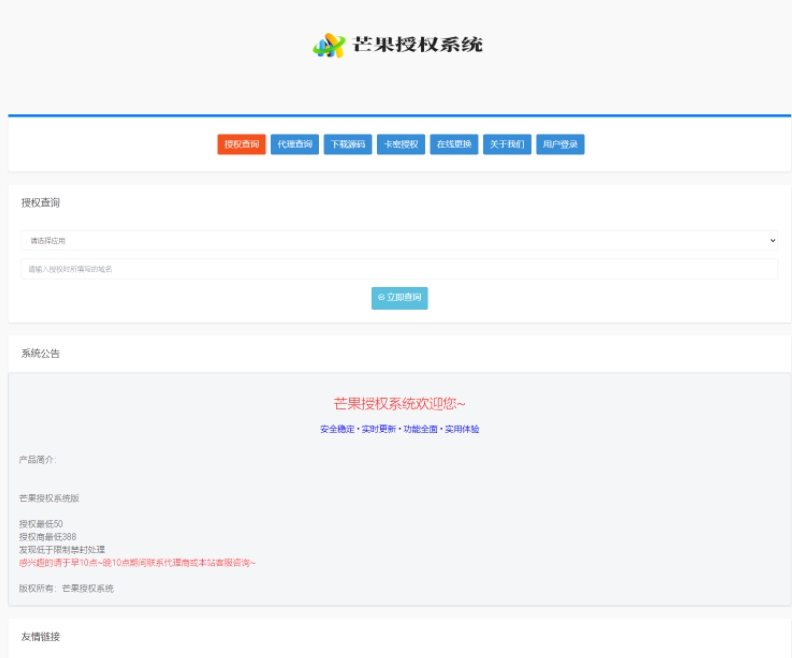This screenshot has height=658, width=792.
Task: Click the 产品简介: label
Action: (38, 460)
